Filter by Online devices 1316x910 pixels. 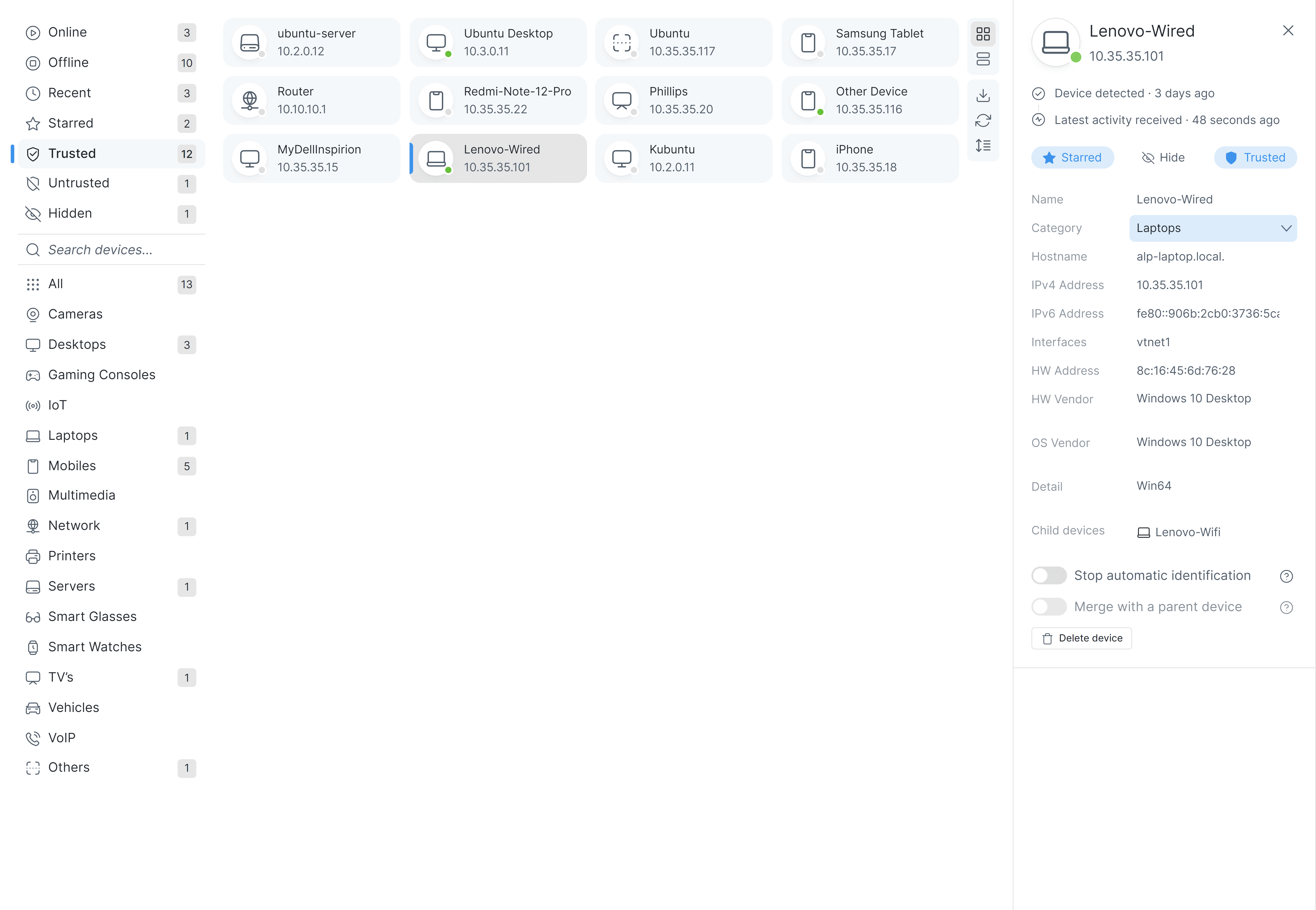pos(111,33)
